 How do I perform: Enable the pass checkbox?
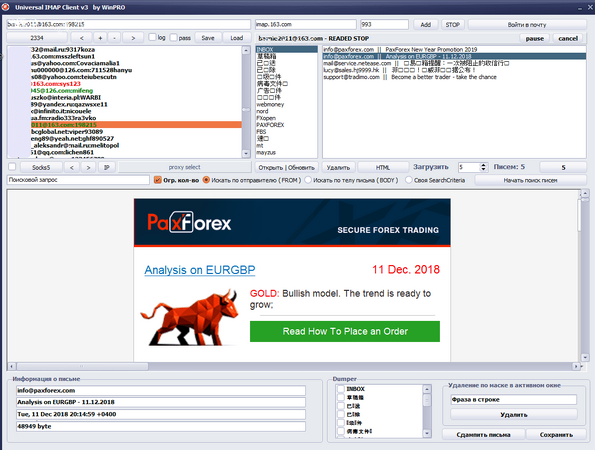coord(174,37)
